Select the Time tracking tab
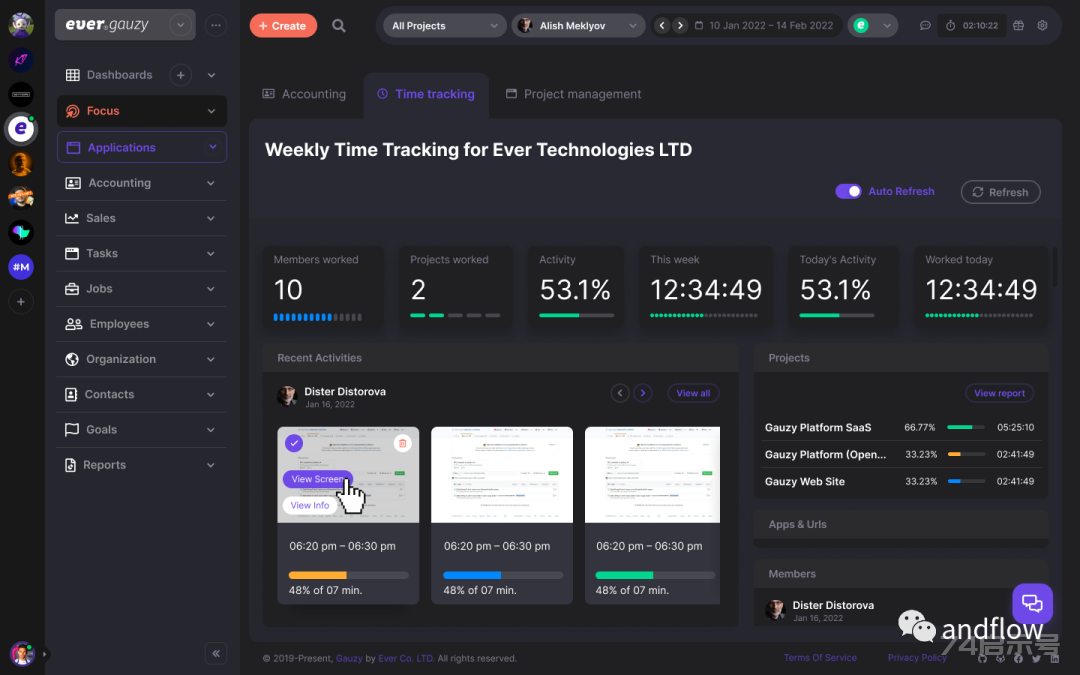 426,94
